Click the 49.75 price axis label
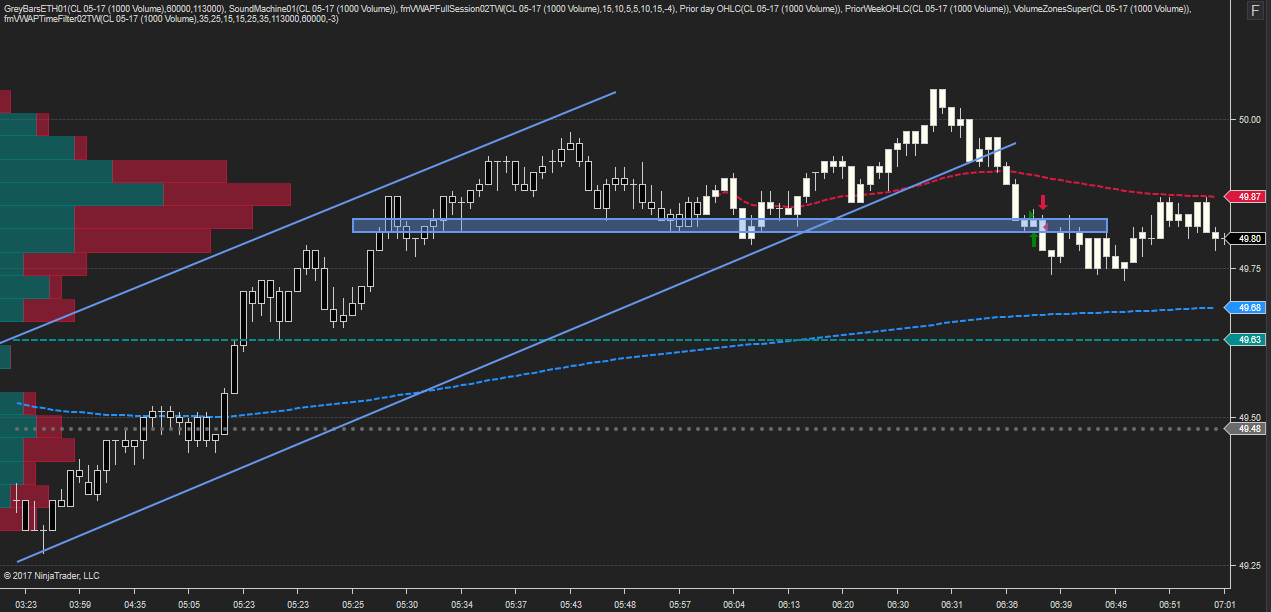This screenshot has height=612, width=1271. click(1249, 269)
